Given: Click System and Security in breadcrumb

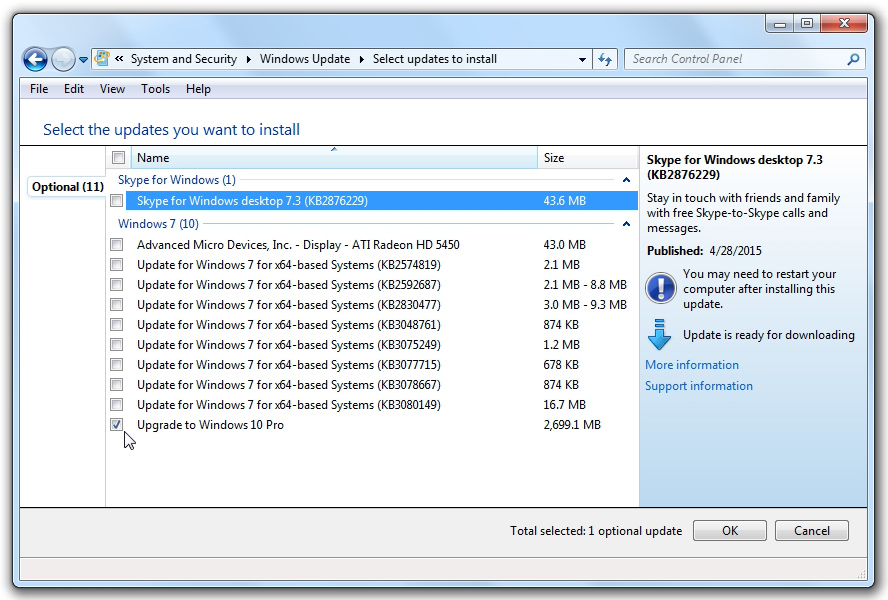Looking at the screenshot, I should (183, 59).
